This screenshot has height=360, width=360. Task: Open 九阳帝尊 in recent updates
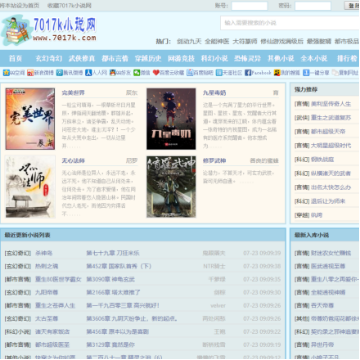47,292
